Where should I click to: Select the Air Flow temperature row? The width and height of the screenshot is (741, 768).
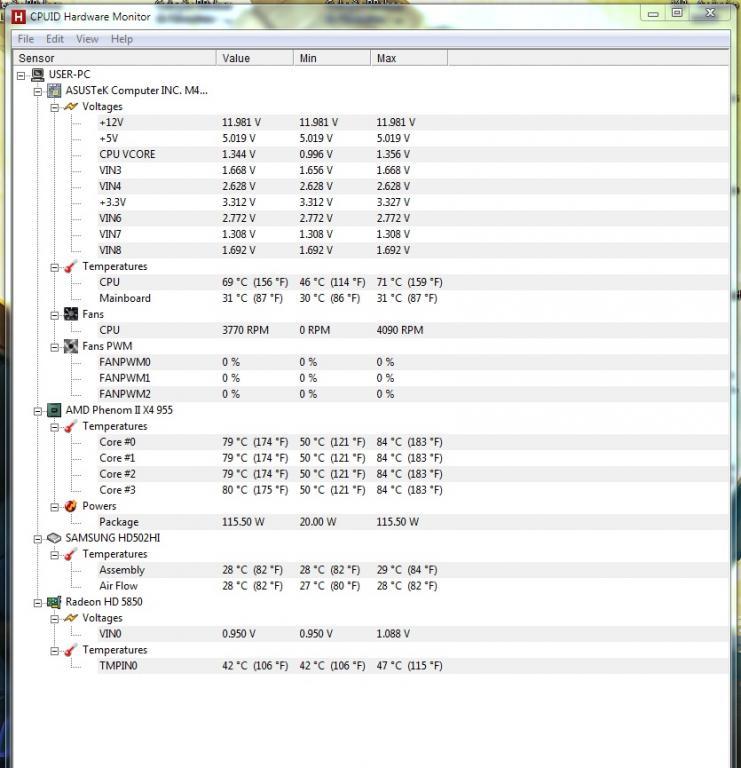(x=413, y=586)
